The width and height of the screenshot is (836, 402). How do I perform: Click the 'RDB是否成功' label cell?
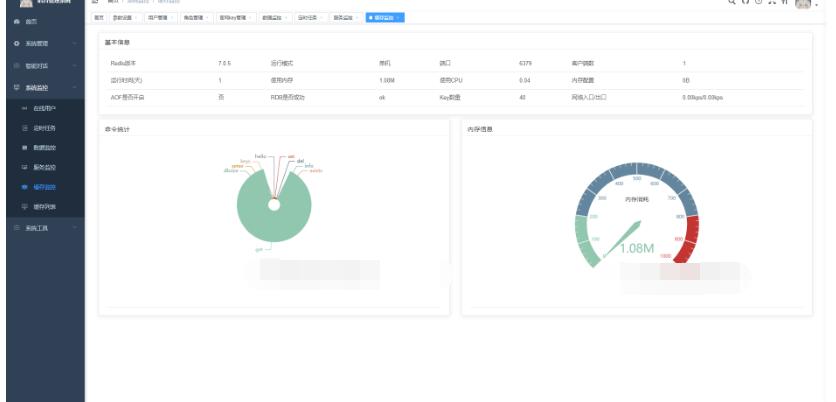click(x=288, y=98)
